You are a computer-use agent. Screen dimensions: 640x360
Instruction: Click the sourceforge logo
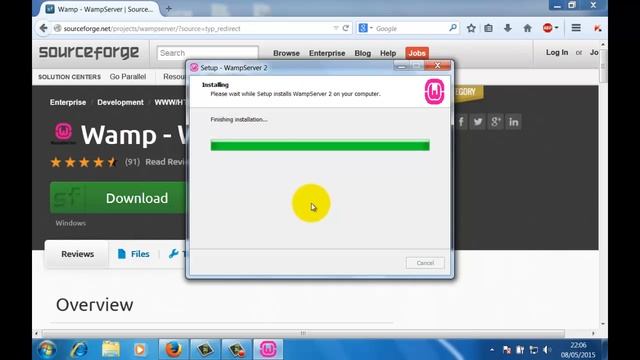(x=89, y=53)
